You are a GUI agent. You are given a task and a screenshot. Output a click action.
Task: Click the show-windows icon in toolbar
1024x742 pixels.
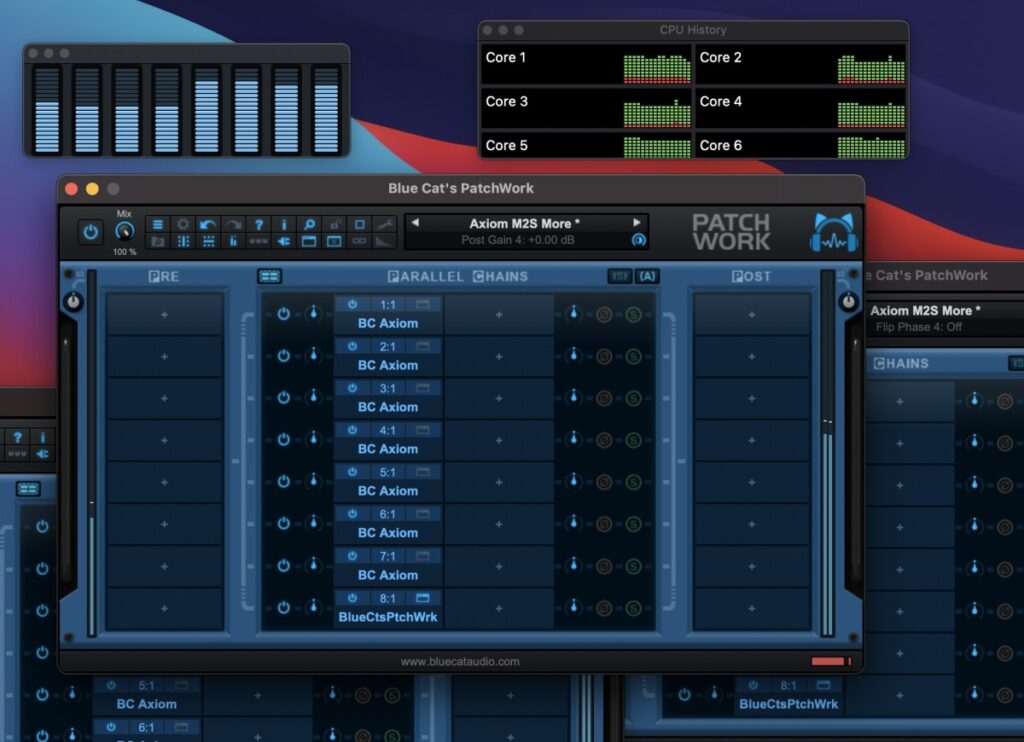309,241
